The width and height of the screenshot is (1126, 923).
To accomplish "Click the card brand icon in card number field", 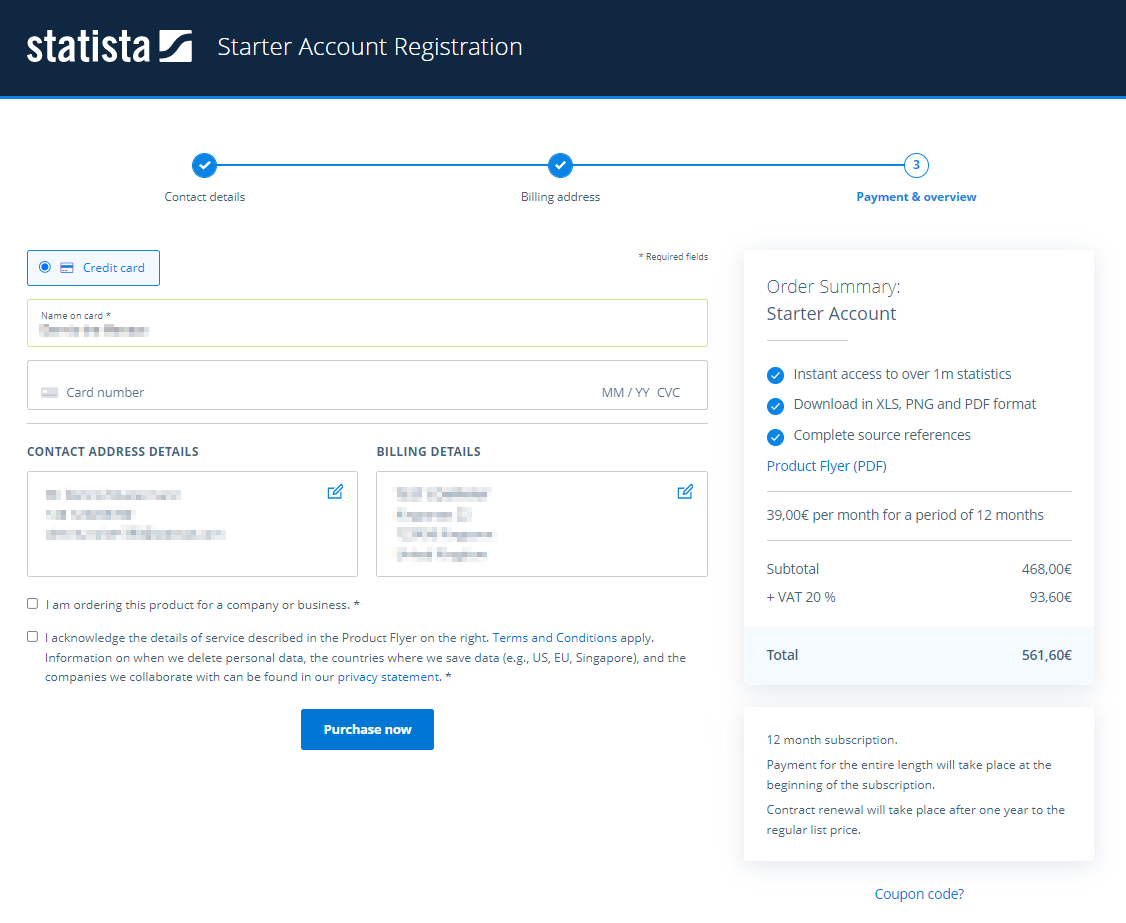I will pos(50,393).
